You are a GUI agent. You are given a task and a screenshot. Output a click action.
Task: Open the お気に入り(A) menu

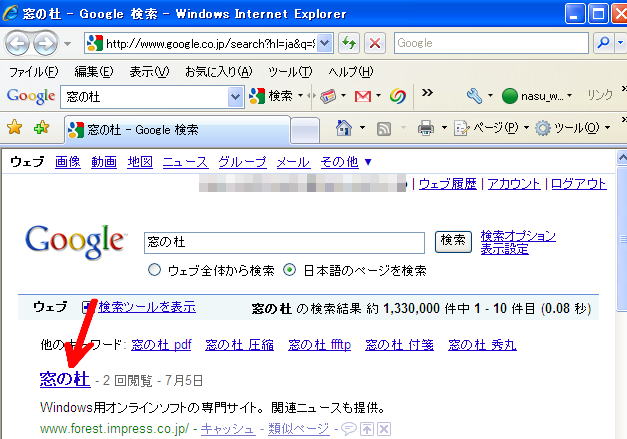(x=219, y=72)
